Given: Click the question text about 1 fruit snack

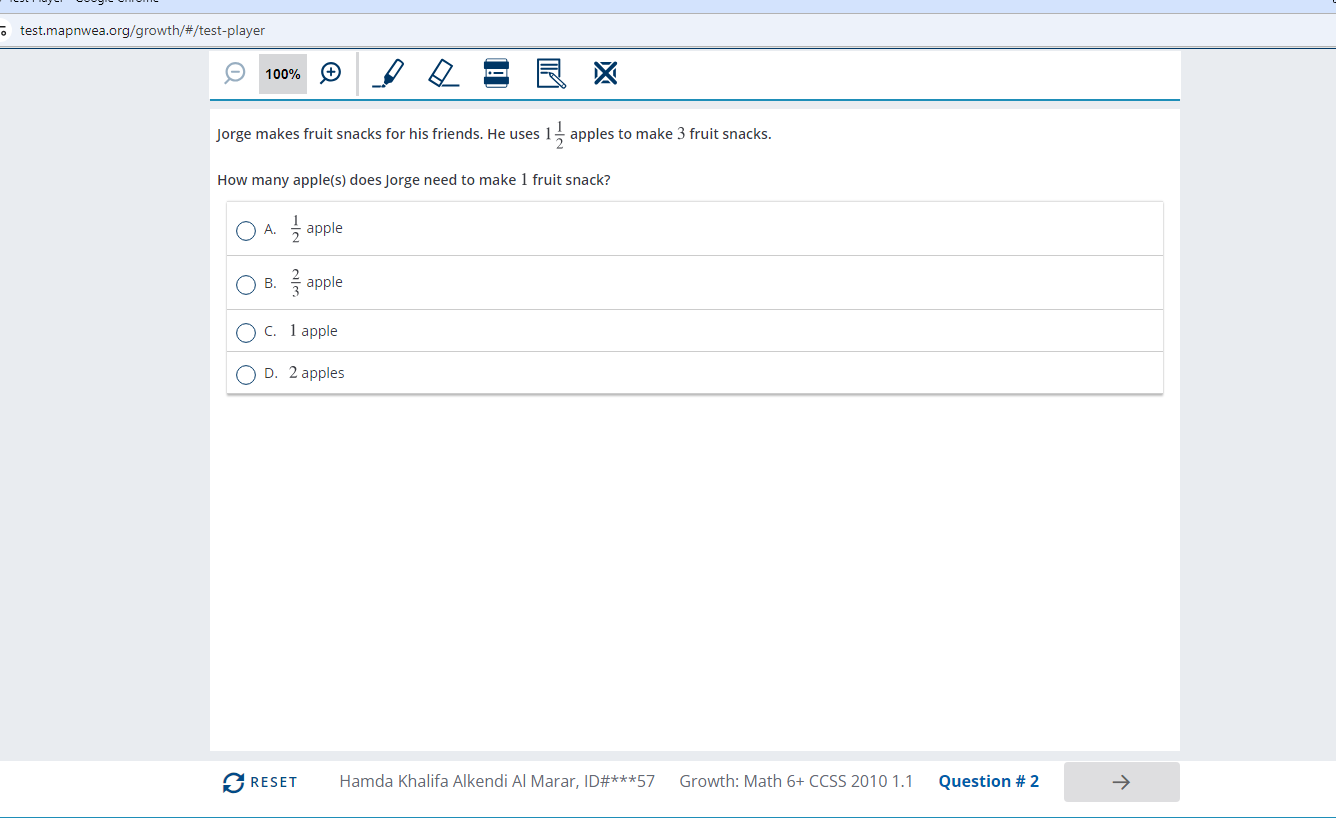Looking at the screenshot, I should tap(414, 180).
